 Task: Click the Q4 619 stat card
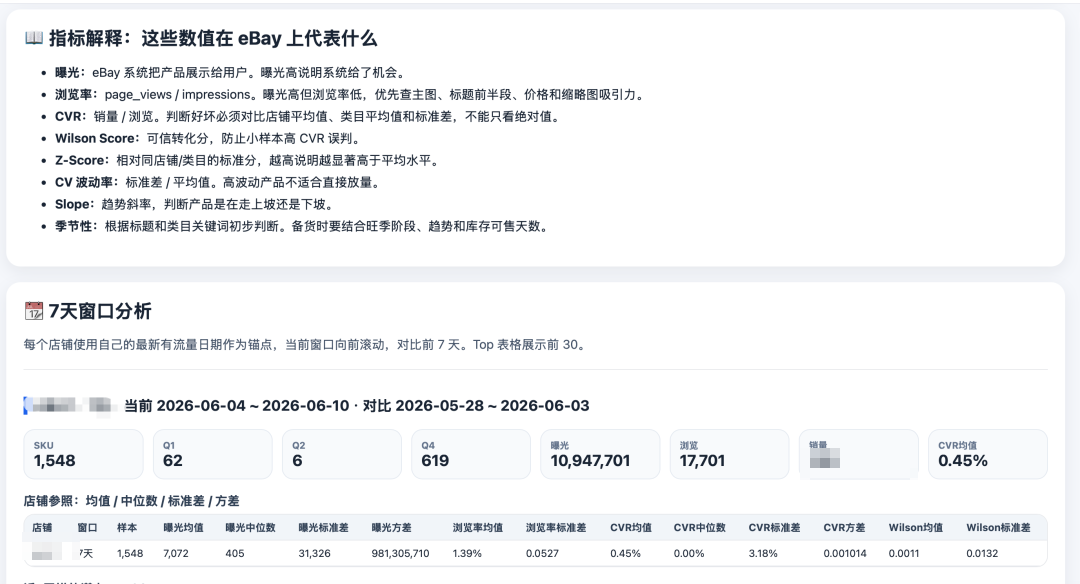pyautogui.click(x=471, y=454)
